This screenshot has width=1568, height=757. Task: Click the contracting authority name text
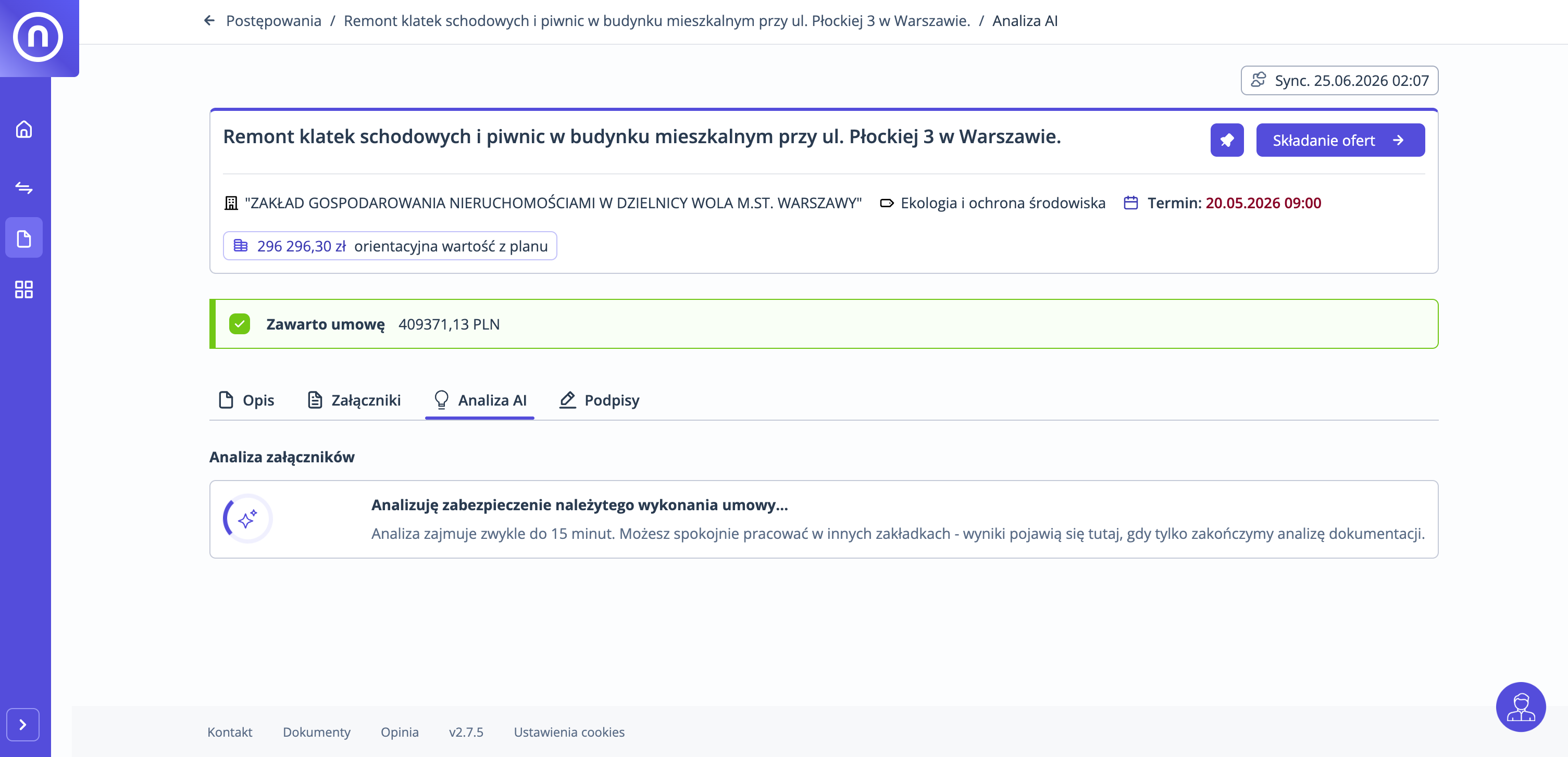tap(553, 203)
